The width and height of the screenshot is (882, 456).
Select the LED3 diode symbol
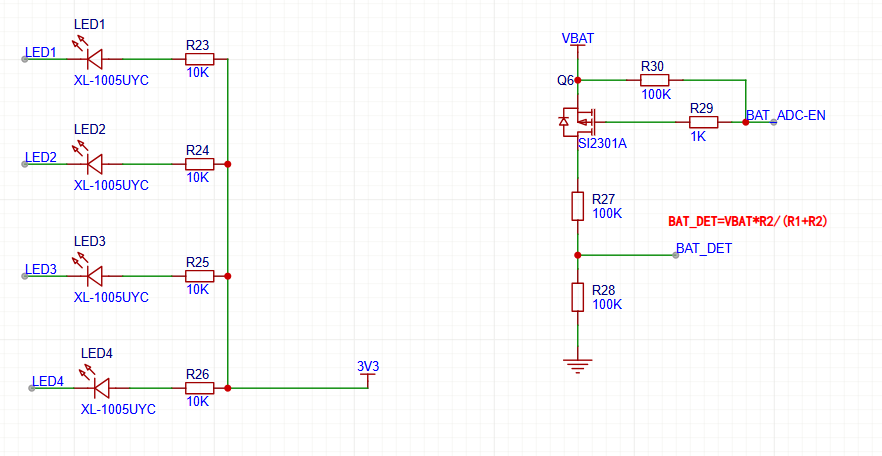click(95, 276)
